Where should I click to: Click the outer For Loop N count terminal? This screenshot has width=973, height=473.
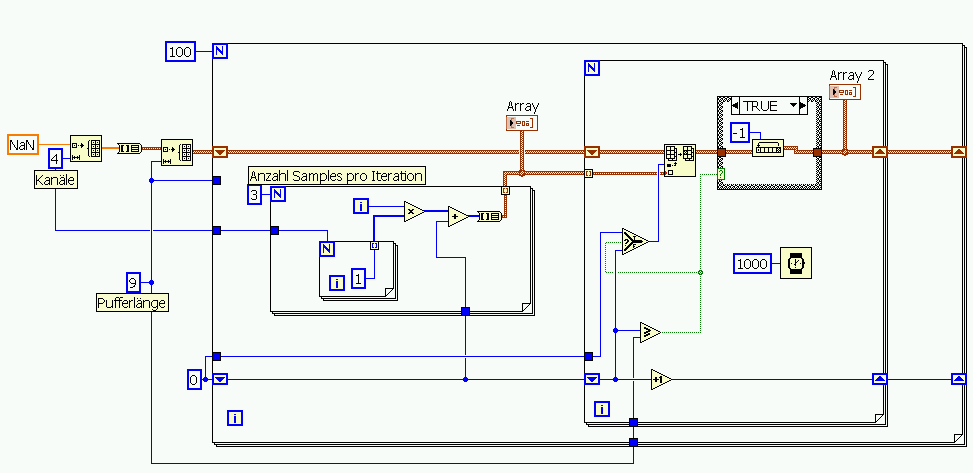coord(220,51)
